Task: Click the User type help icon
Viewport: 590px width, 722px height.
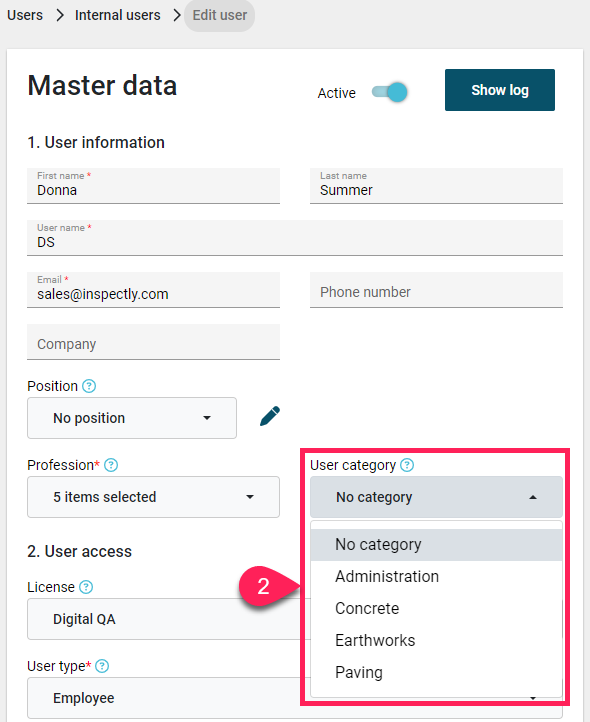Action: [102, 666]
